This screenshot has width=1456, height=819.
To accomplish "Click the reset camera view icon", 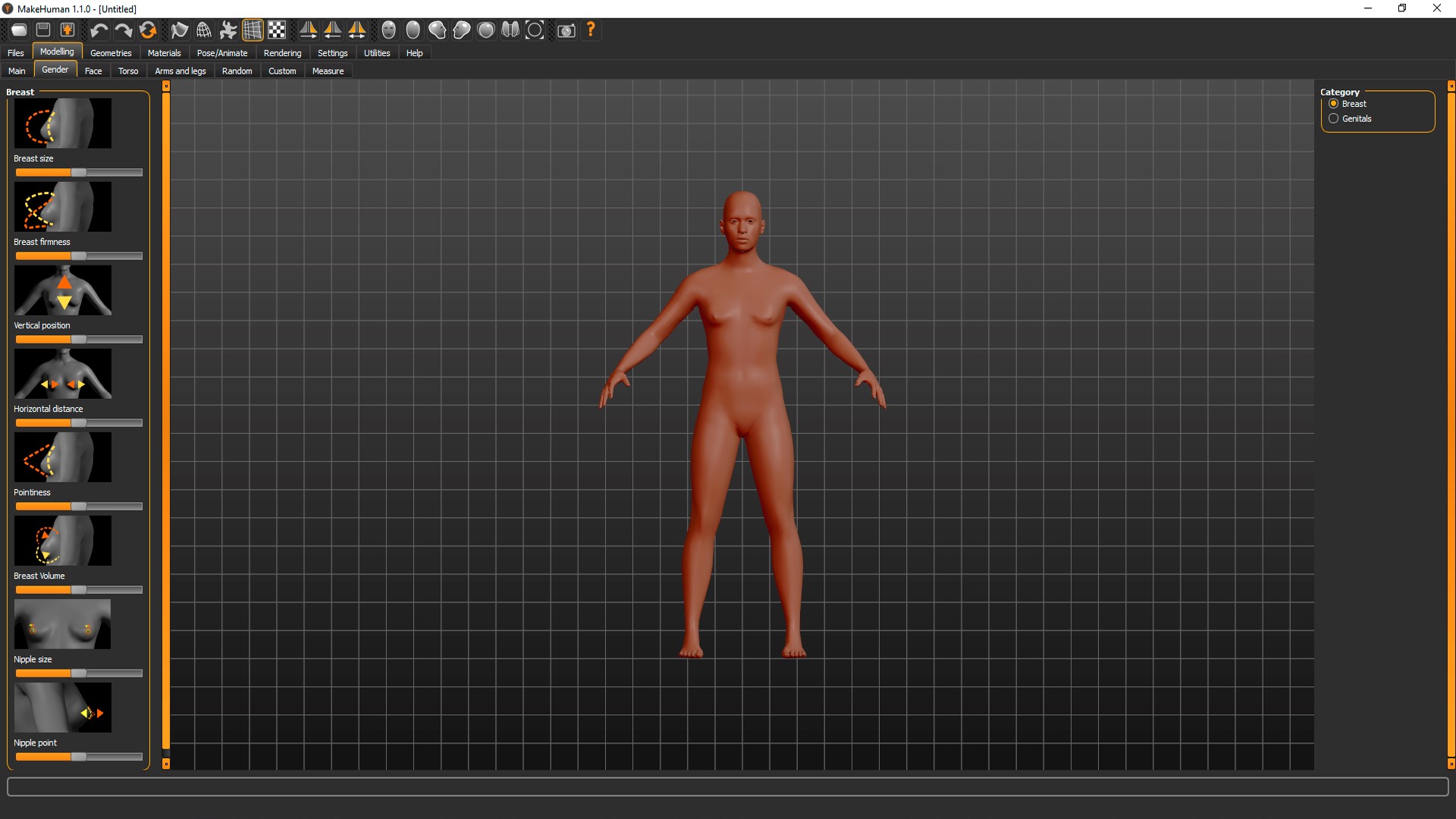I will click(535, 30).
